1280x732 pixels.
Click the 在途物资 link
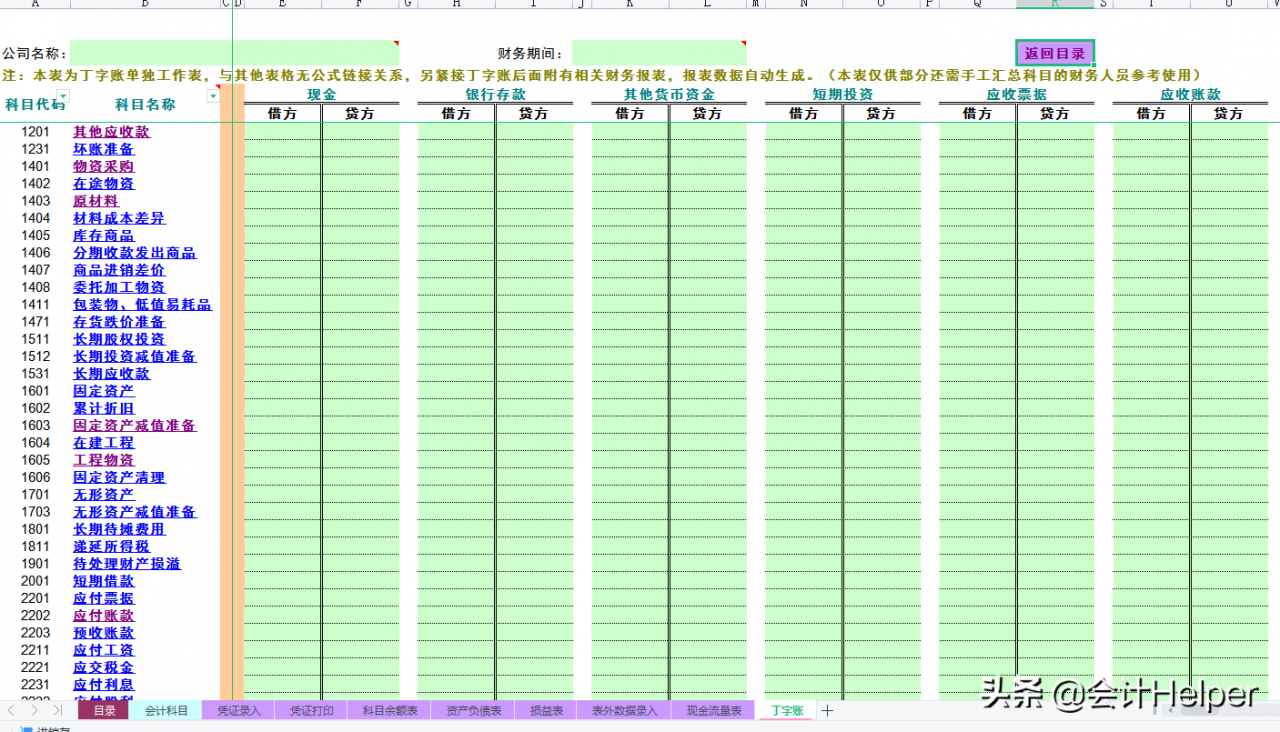103,184
